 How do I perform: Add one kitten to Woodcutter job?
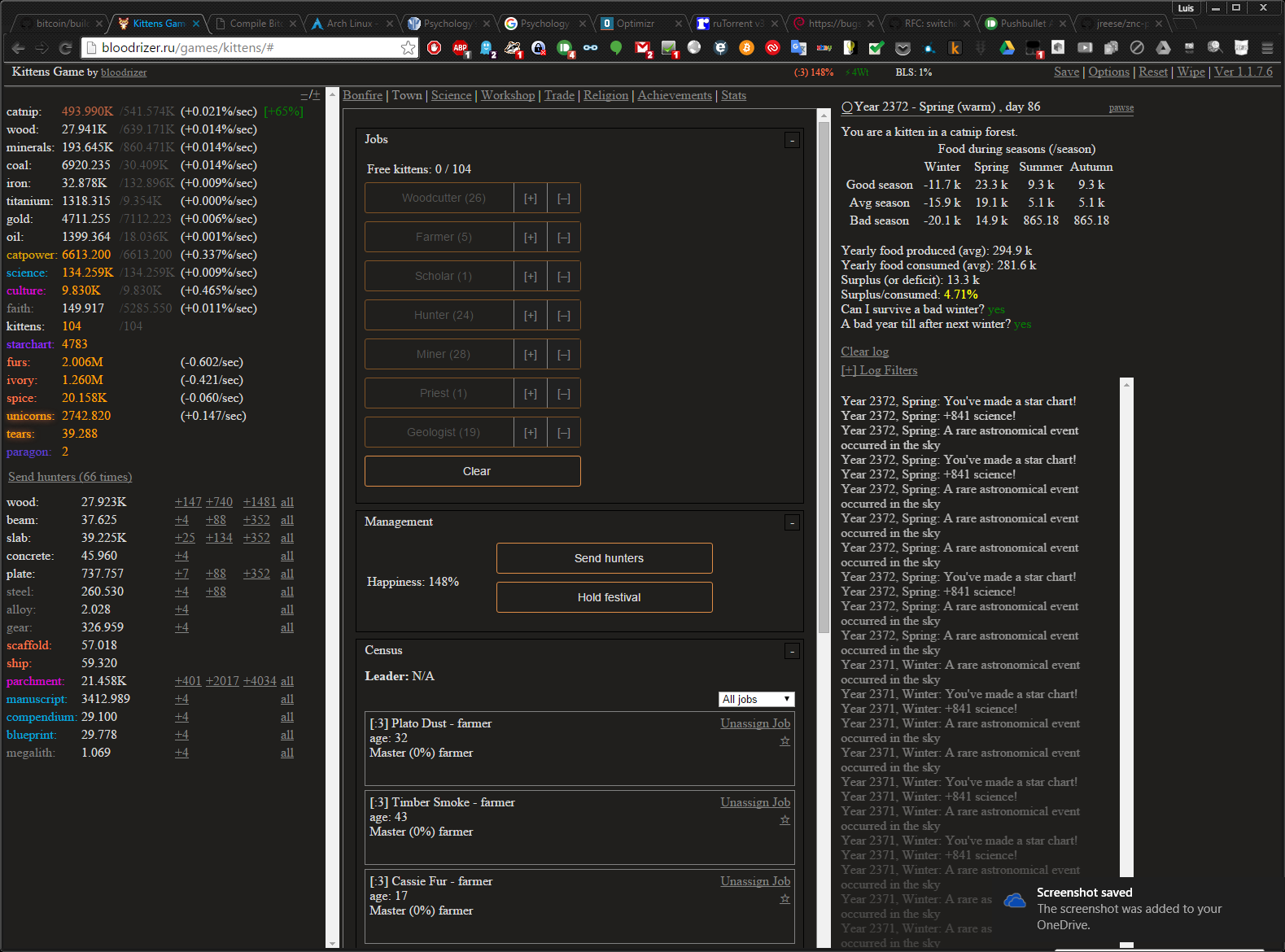531,199
